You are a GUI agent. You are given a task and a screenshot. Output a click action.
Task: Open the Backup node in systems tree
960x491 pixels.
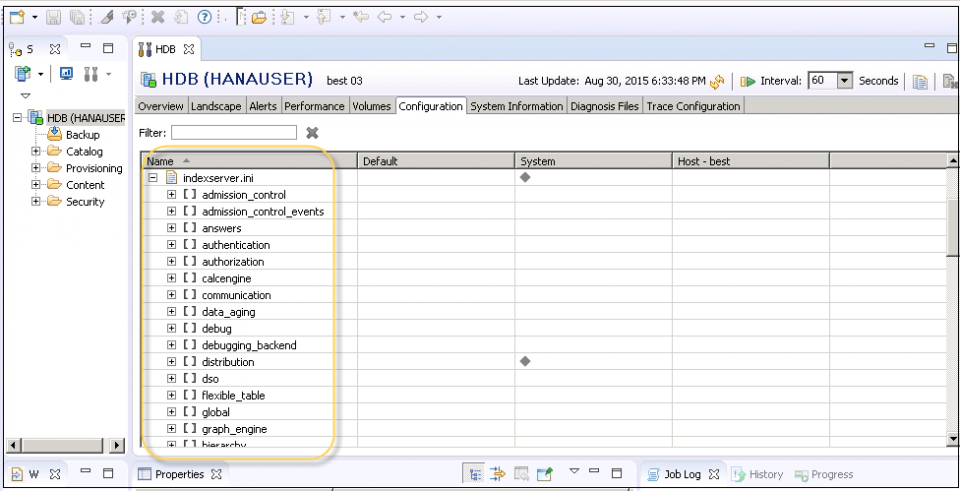point(81,135)
